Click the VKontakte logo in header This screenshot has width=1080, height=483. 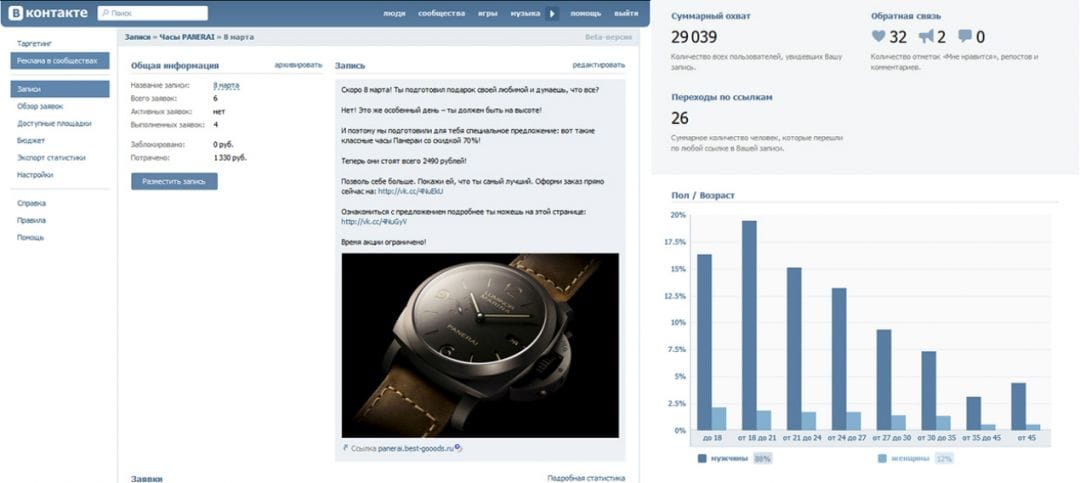pyautogui.click(x=48, y=13)
